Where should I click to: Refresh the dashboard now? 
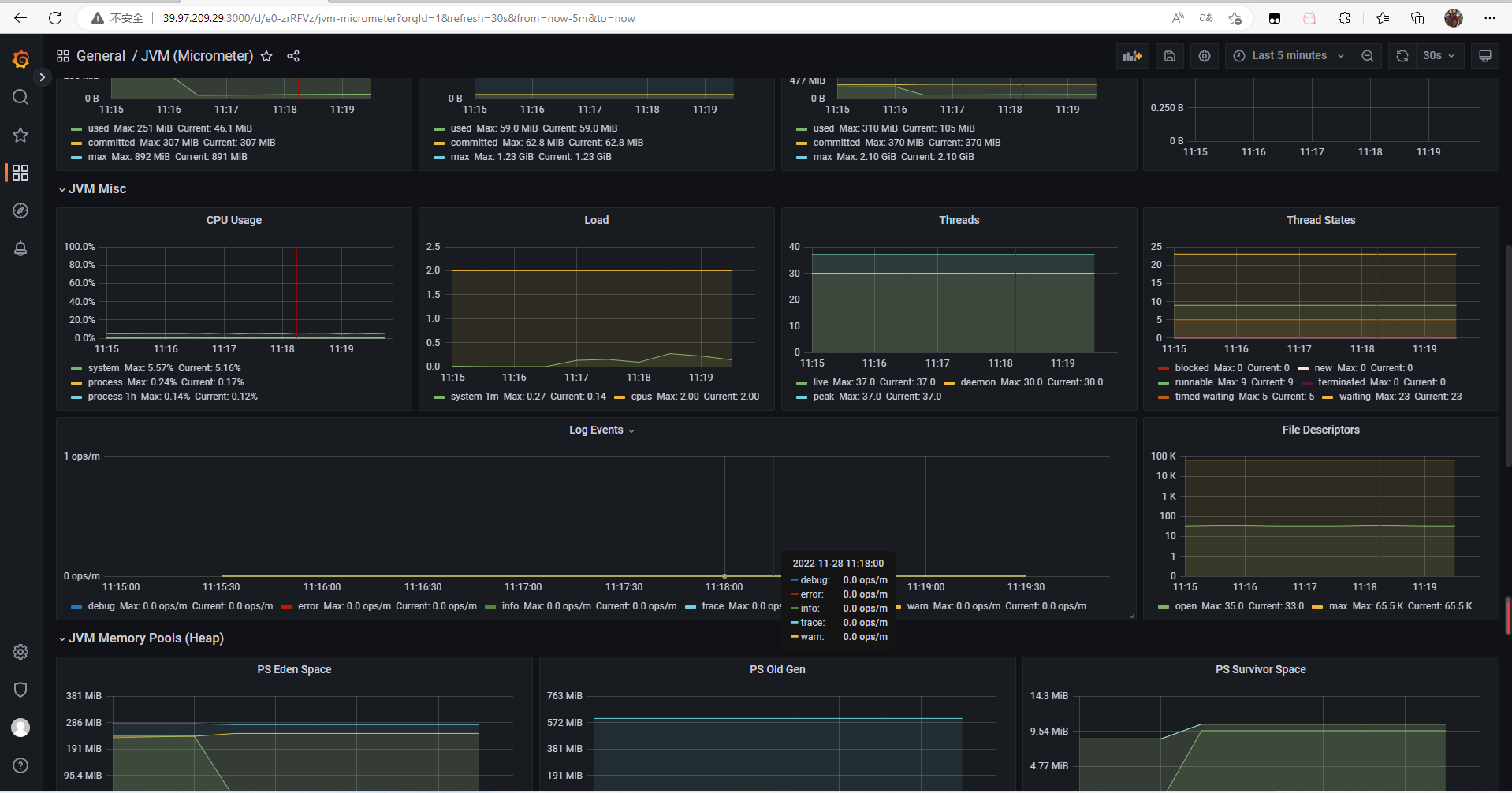pos(1402,56)
